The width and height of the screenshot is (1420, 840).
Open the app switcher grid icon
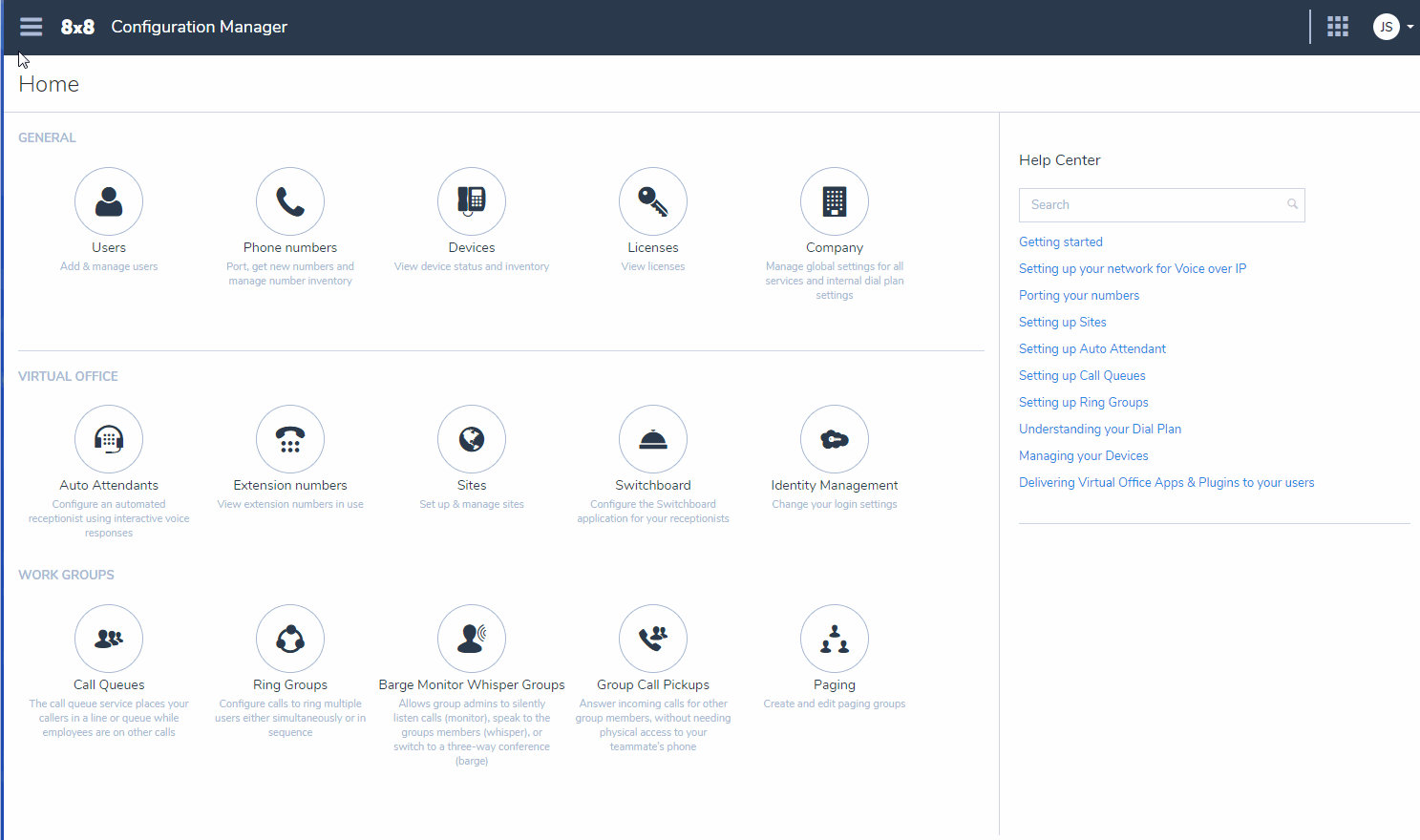click(1338, 27)
